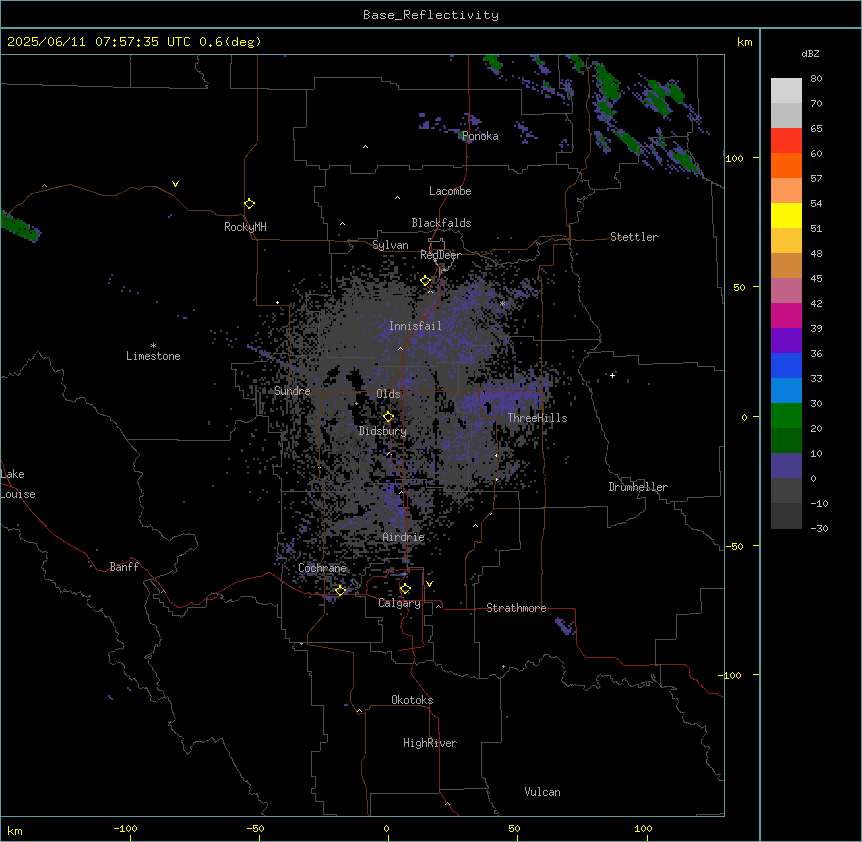Click the Cochrane label
This screenshot has width=862, height=842.
pyautogui.click(x=322, y=568)
